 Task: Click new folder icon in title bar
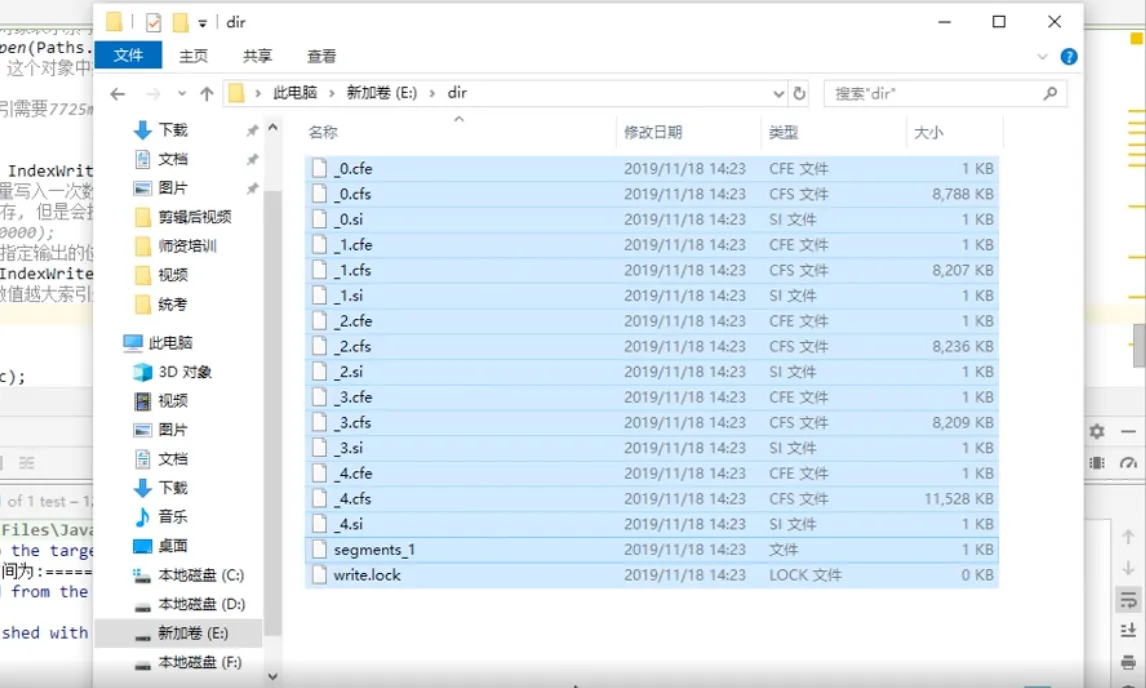click(x=180, y=23)
